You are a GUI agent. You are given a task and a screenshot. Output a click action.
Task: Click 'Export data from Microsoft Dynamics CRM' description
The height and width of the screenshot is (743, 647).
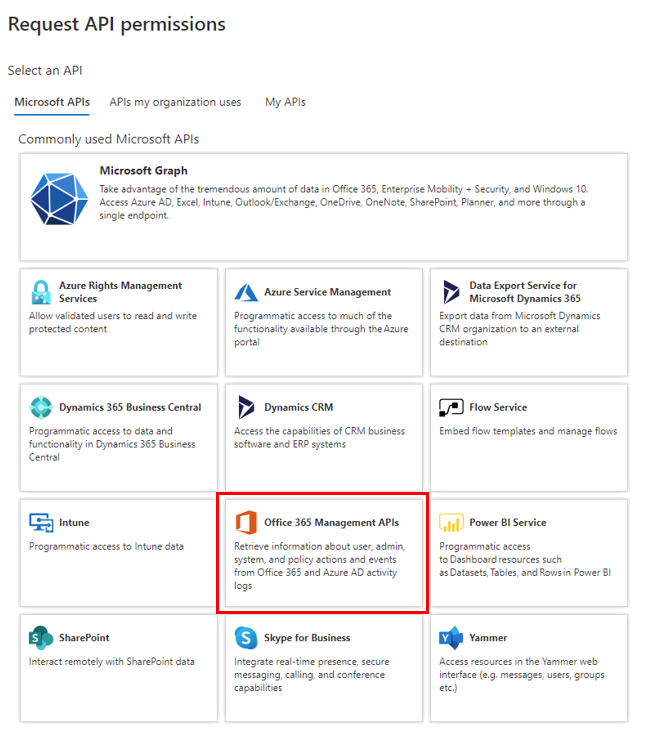519,329
